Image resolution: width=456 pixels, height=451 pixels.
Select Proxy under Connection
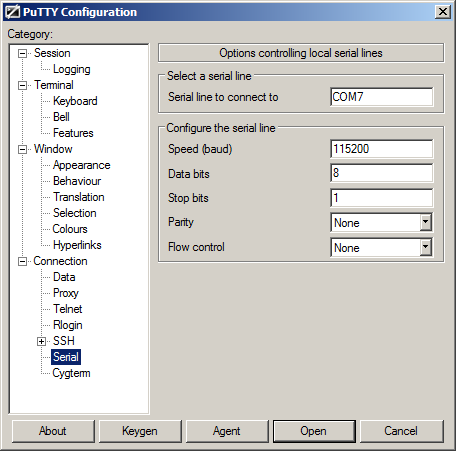tap(66, 293)
